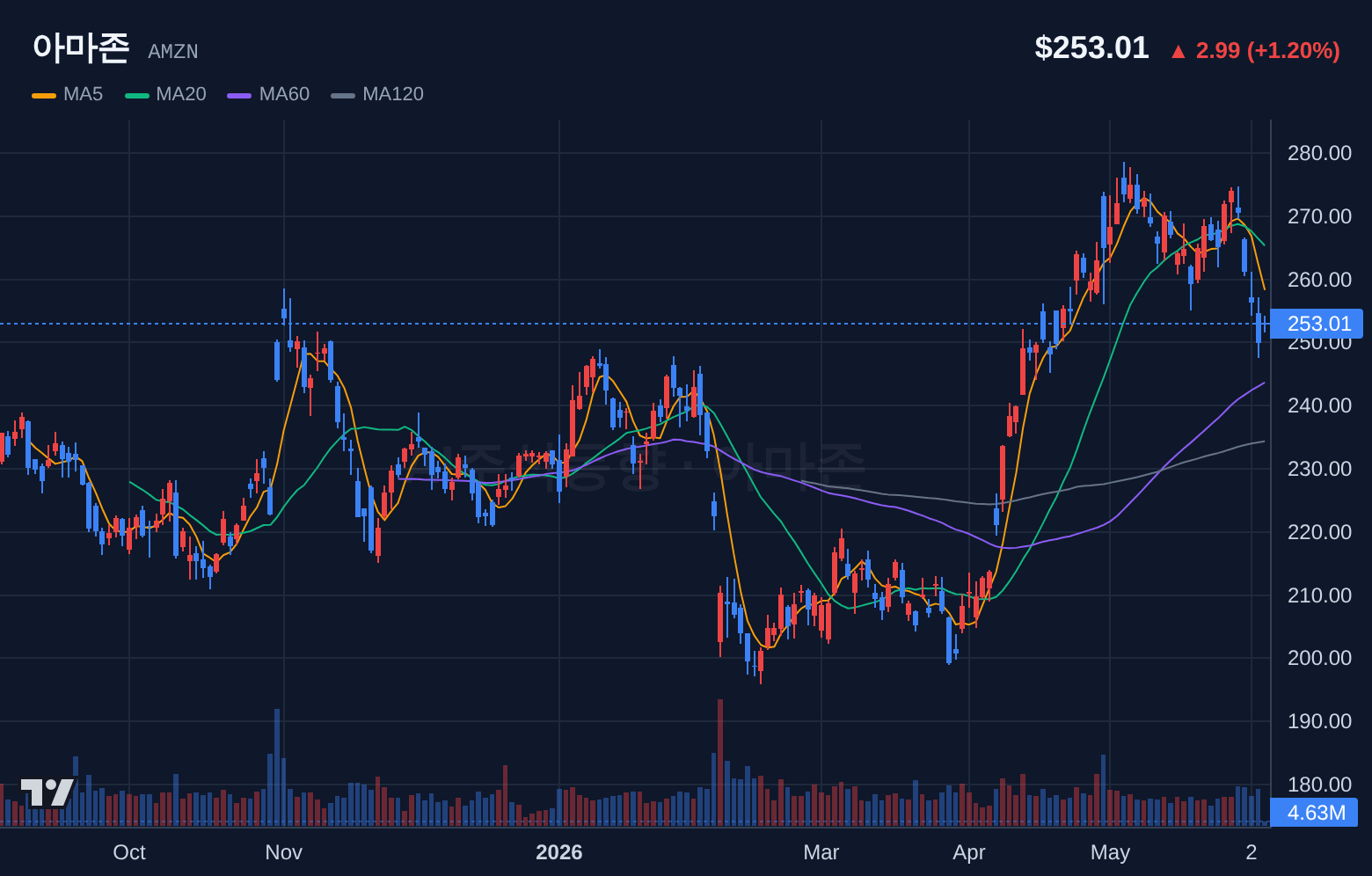Viewport: 1372px width, 876px height.
Task: Click the 180.00 price axis label
Action: (x=1319, y=785)
